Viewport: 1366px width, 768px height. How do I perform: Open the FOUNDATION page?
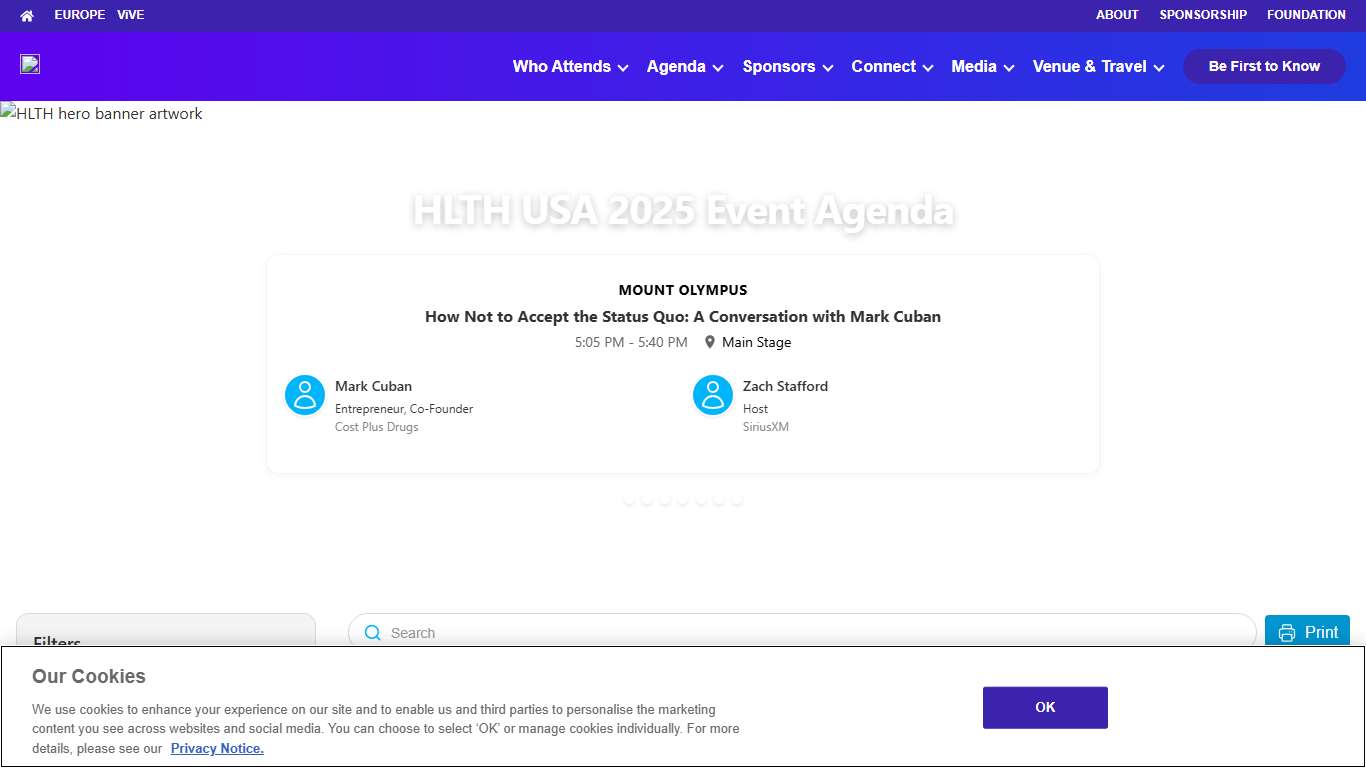click(x=1306, y=15)
